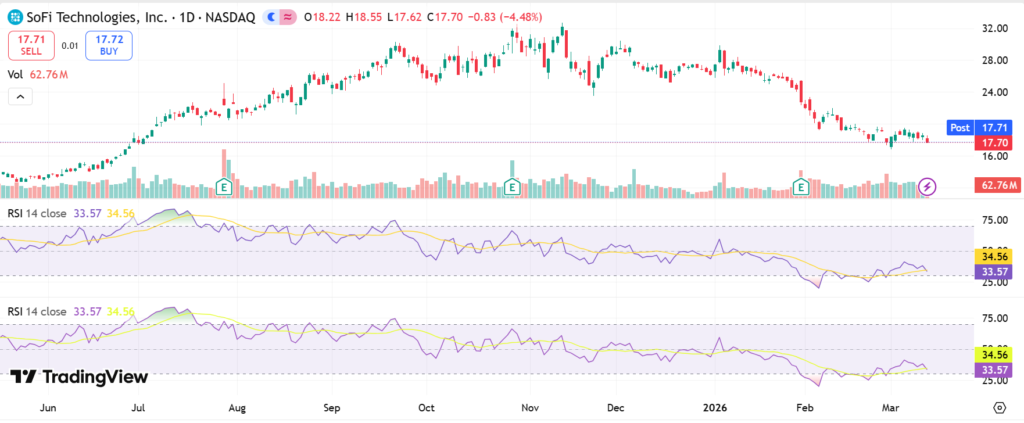Click the pink wavy-lines icon beside NASDAQ
Screen dimensions: 1024x423
click(x=286, y=17)
